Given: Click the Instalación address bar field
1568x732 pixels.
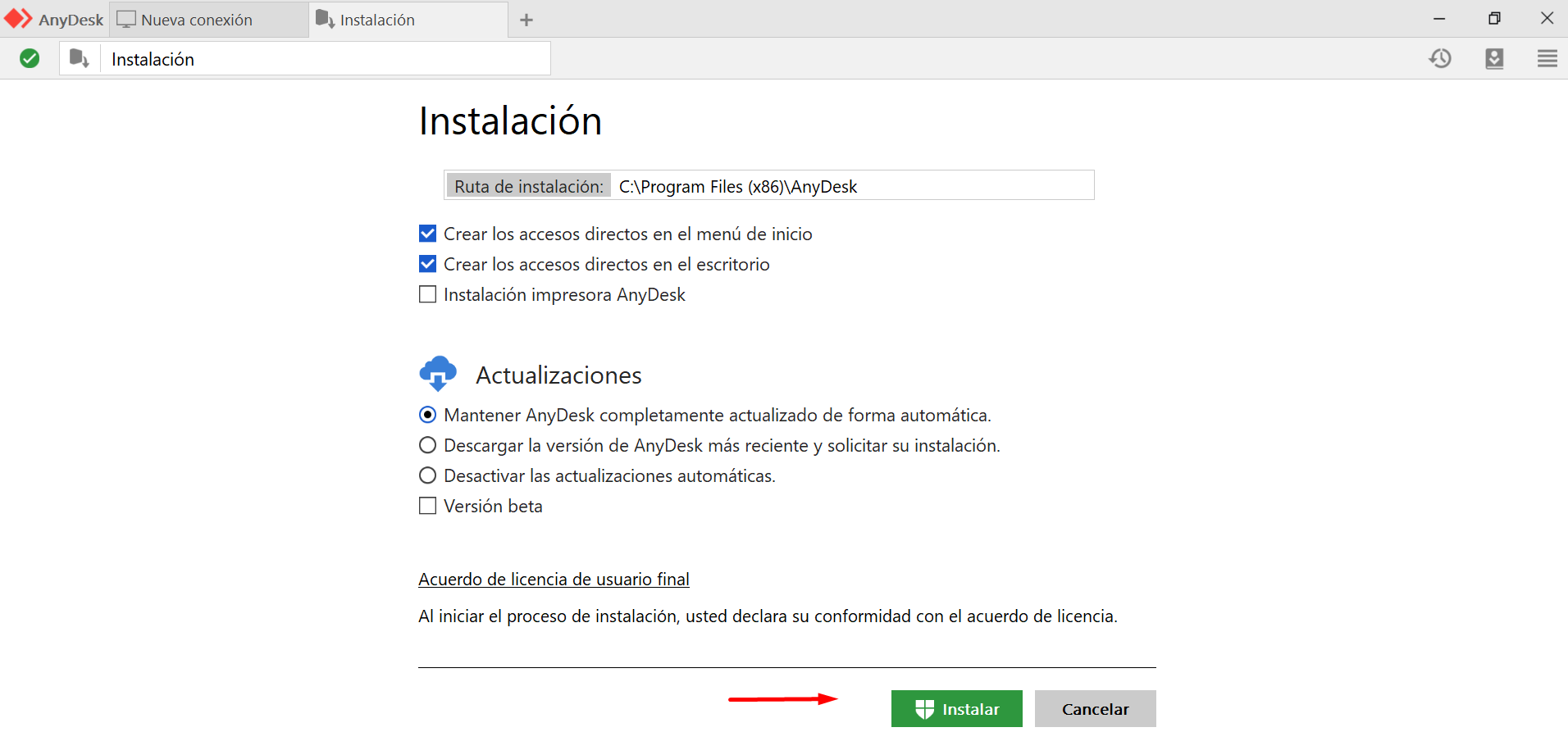Looking at the screenshot, I should pos(325,59).
